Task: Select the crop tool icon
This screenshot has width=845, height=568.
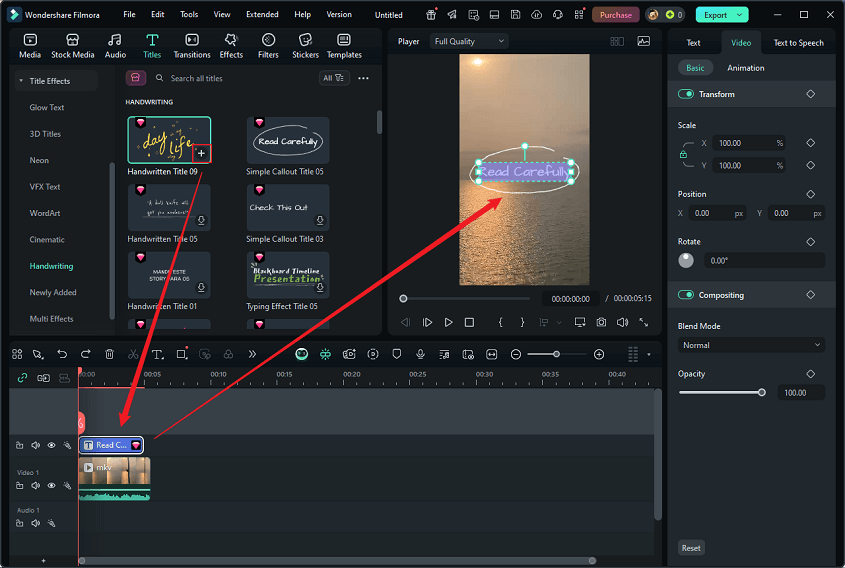Action: (x=182, y=354)
